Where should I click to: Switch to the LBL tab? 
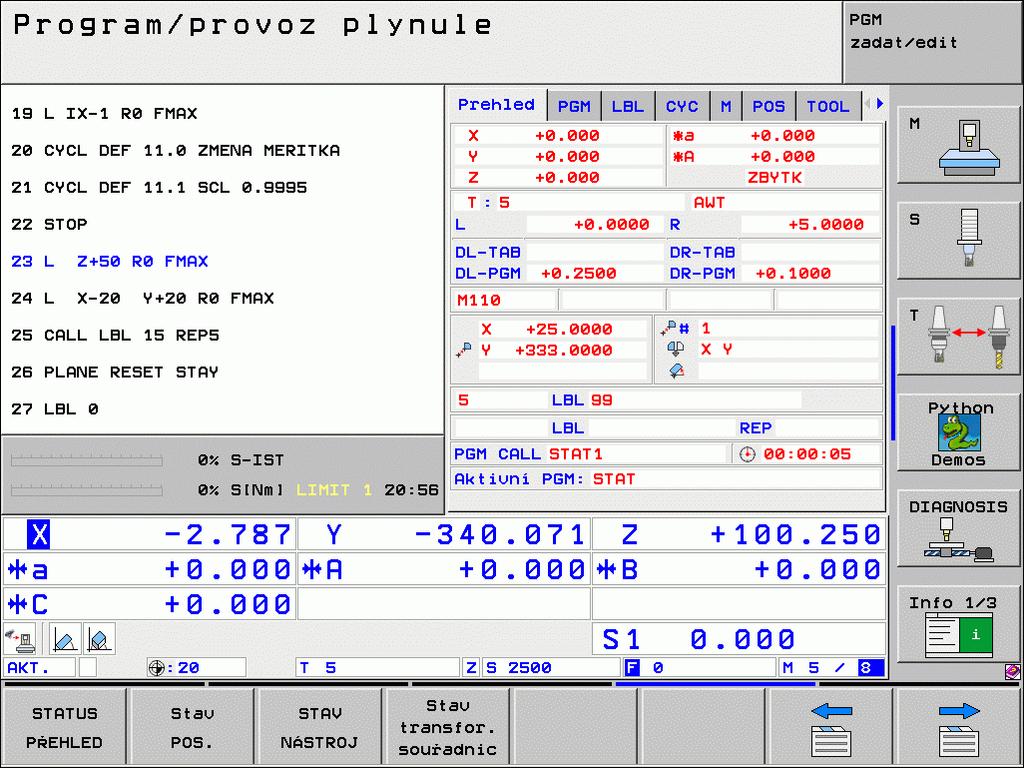(x=628, y=106)
